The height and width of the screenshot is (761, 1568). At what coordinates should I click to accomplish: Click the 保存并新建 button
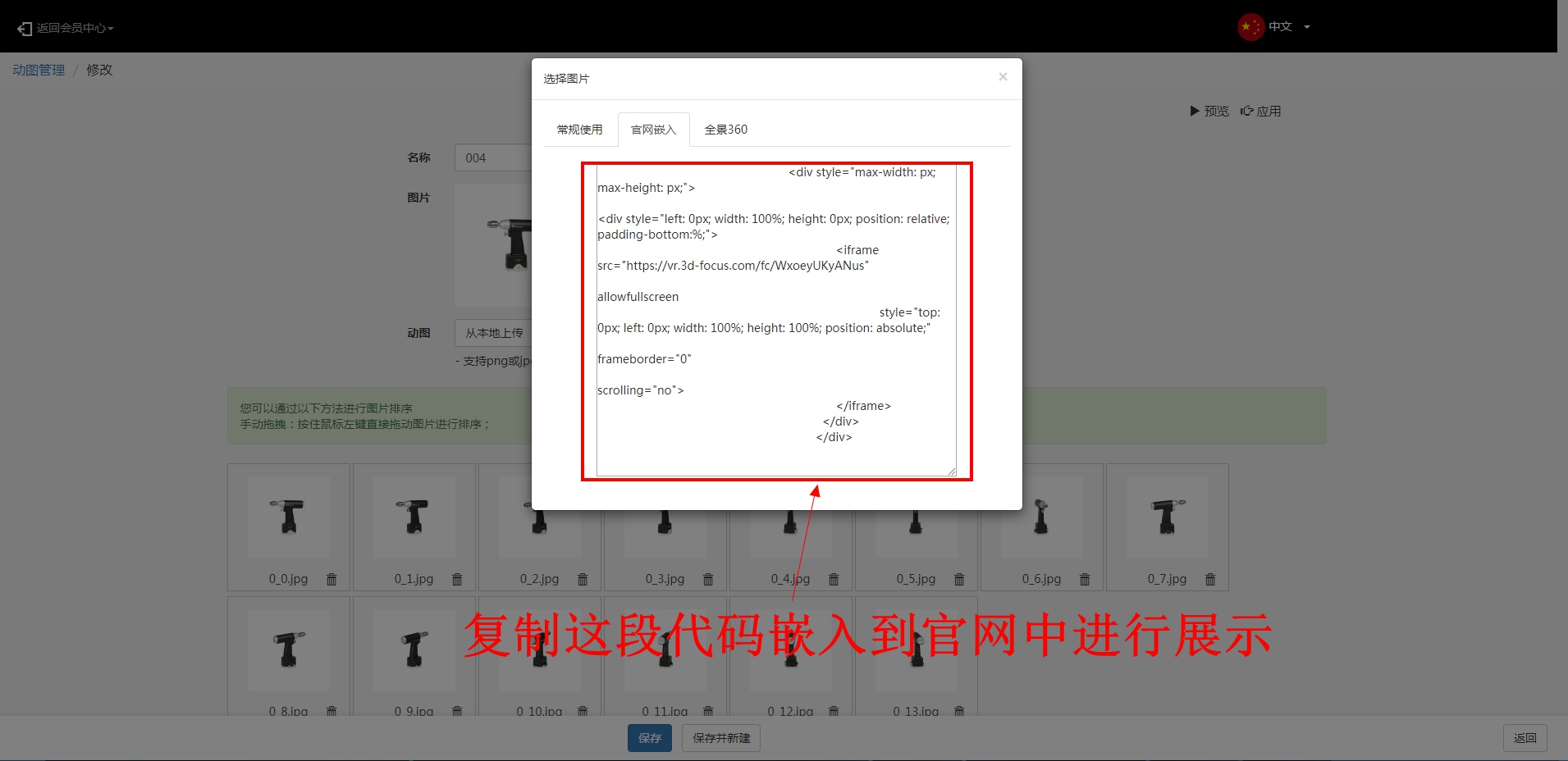click(721, 738)
